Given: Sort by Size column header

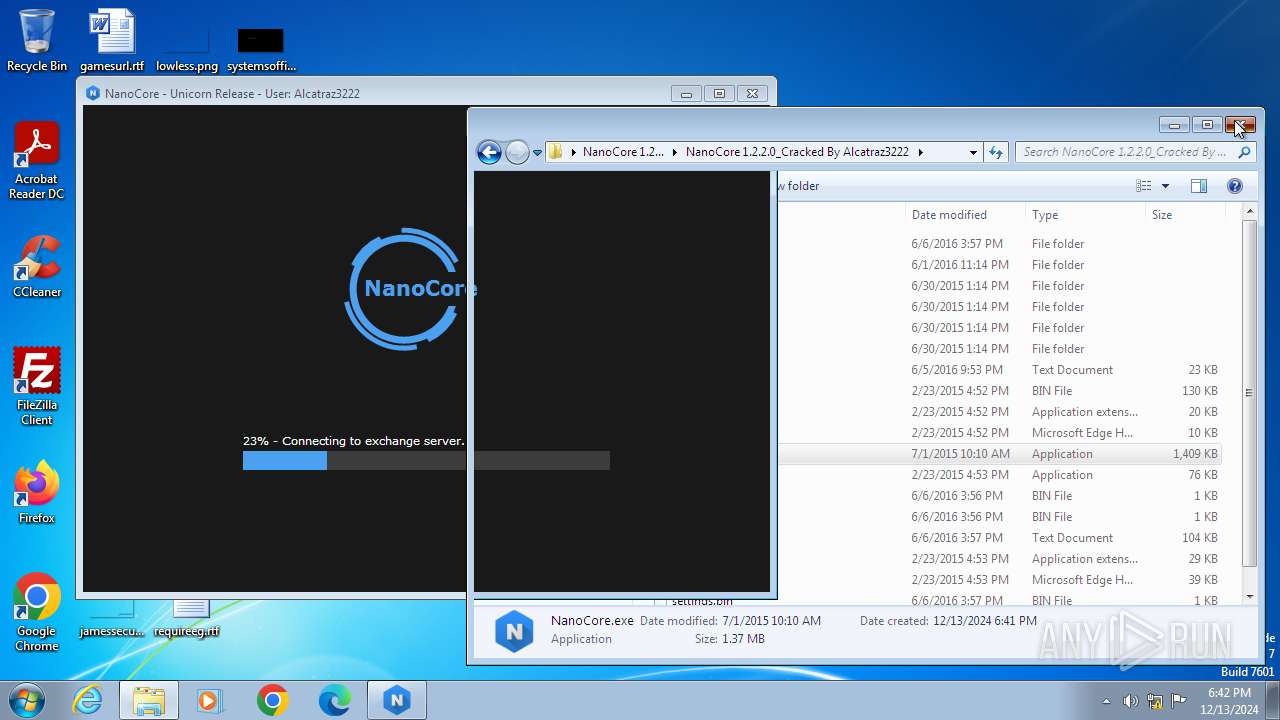Looking at the screenshot, I should [1185, 215].
